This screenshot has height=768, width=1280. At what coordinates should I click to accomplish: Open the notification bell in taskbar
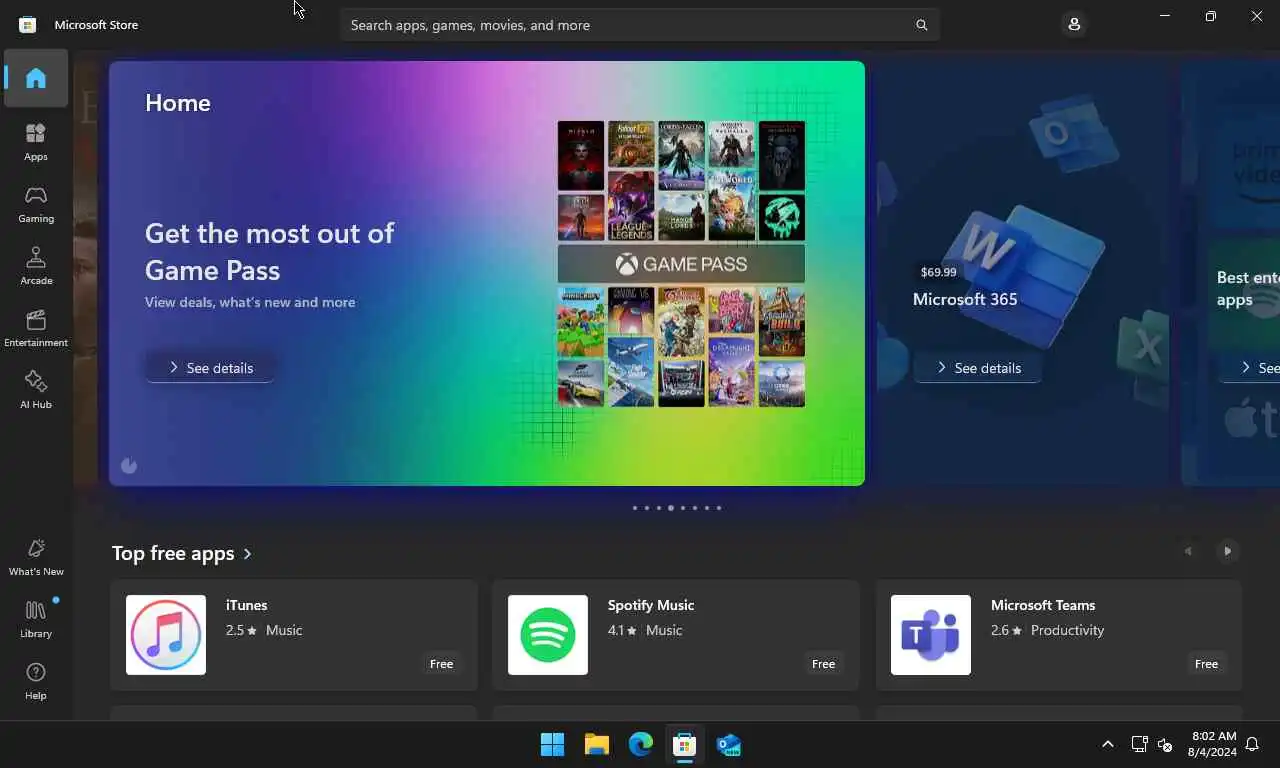click(1252, 744)
